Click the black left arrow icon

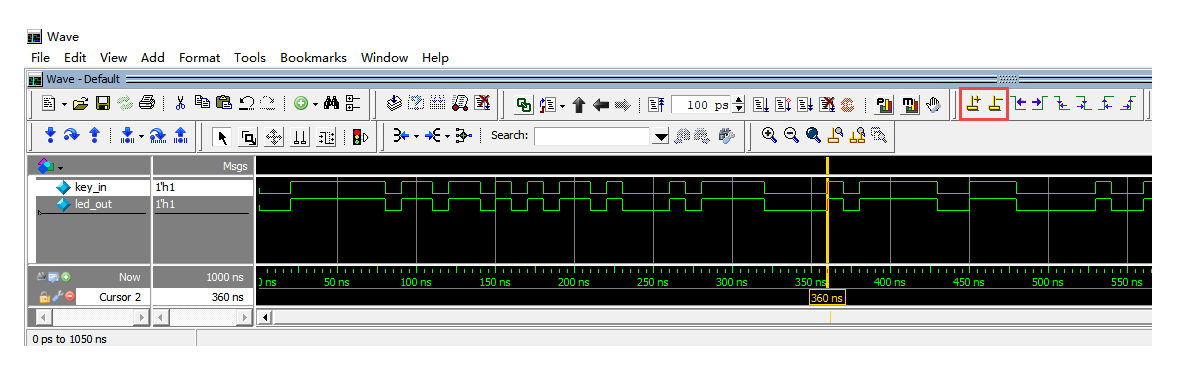click(600, 105)
